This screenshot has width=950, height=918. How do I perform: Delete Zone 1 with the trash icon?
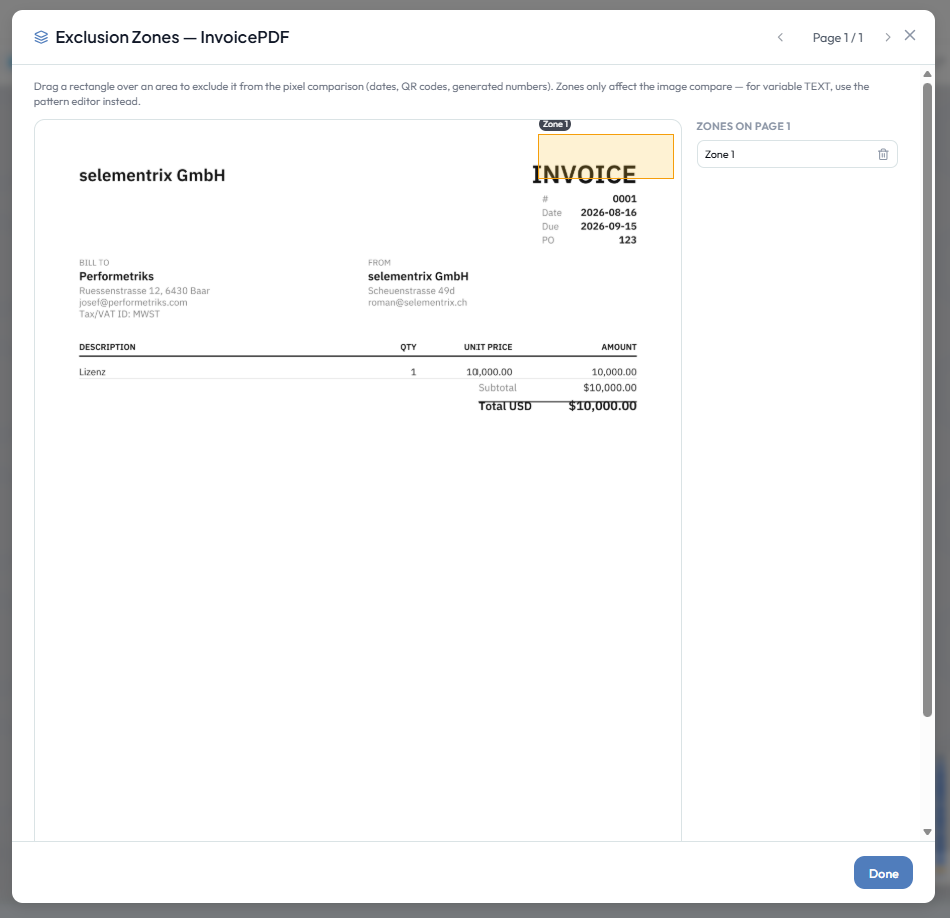tap(883, 155)
